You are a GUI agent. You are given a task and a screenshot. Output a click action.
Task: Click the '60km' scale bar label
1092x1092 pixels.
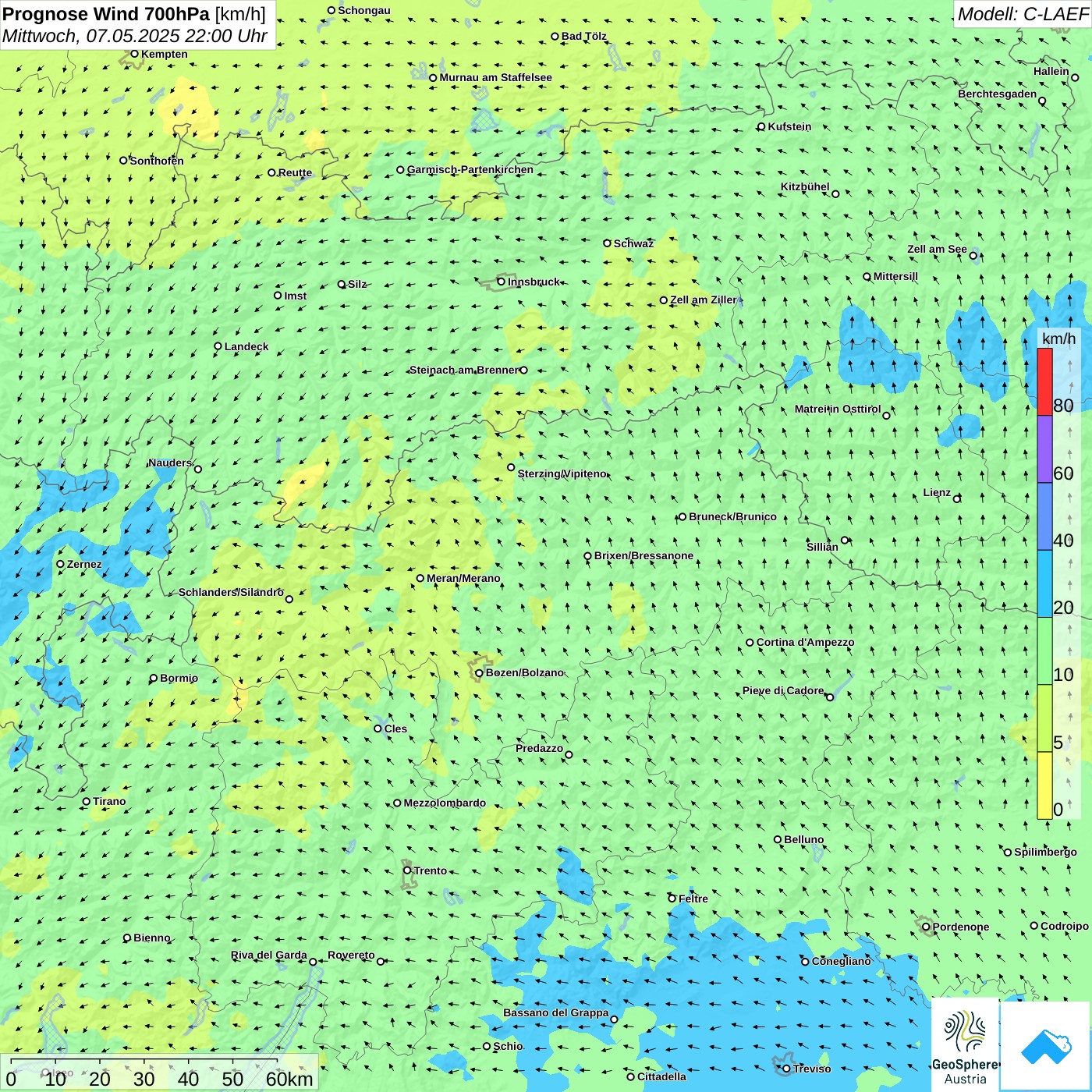(289, 1080)
